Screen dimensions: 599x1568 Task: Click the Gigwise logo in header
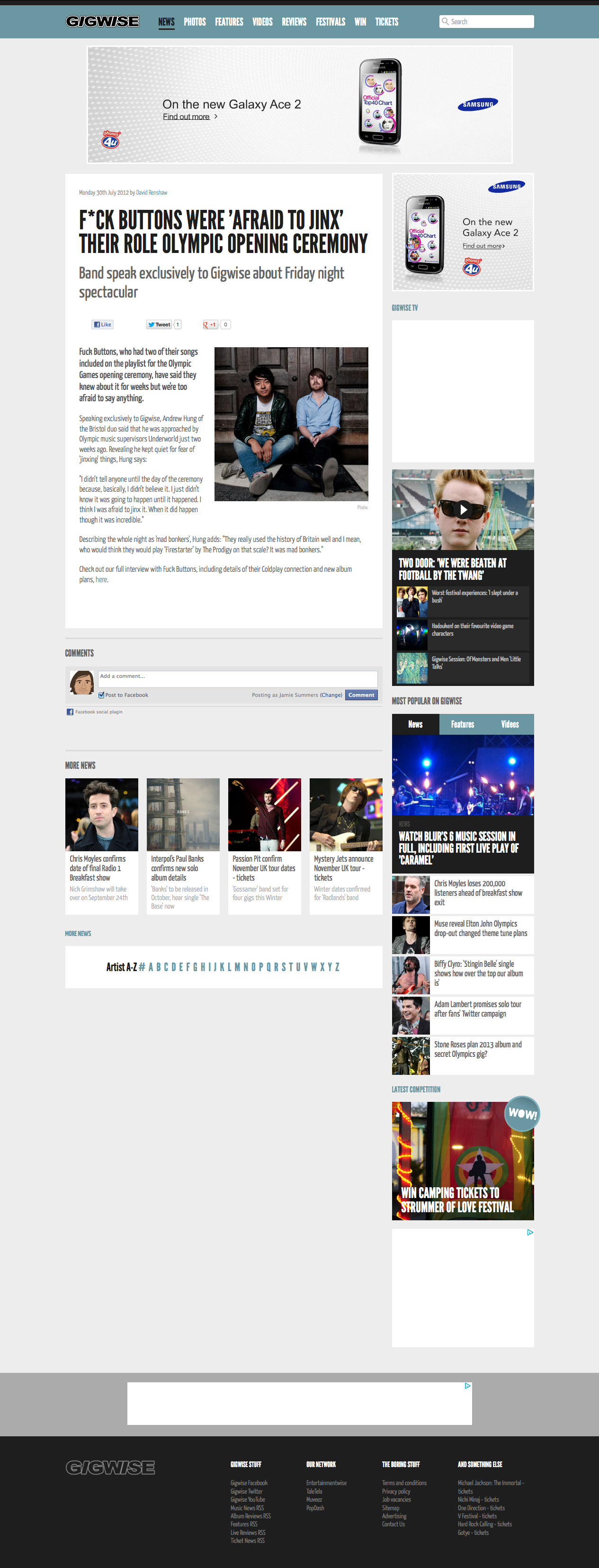pyautogui.click(x=102, y=21)
